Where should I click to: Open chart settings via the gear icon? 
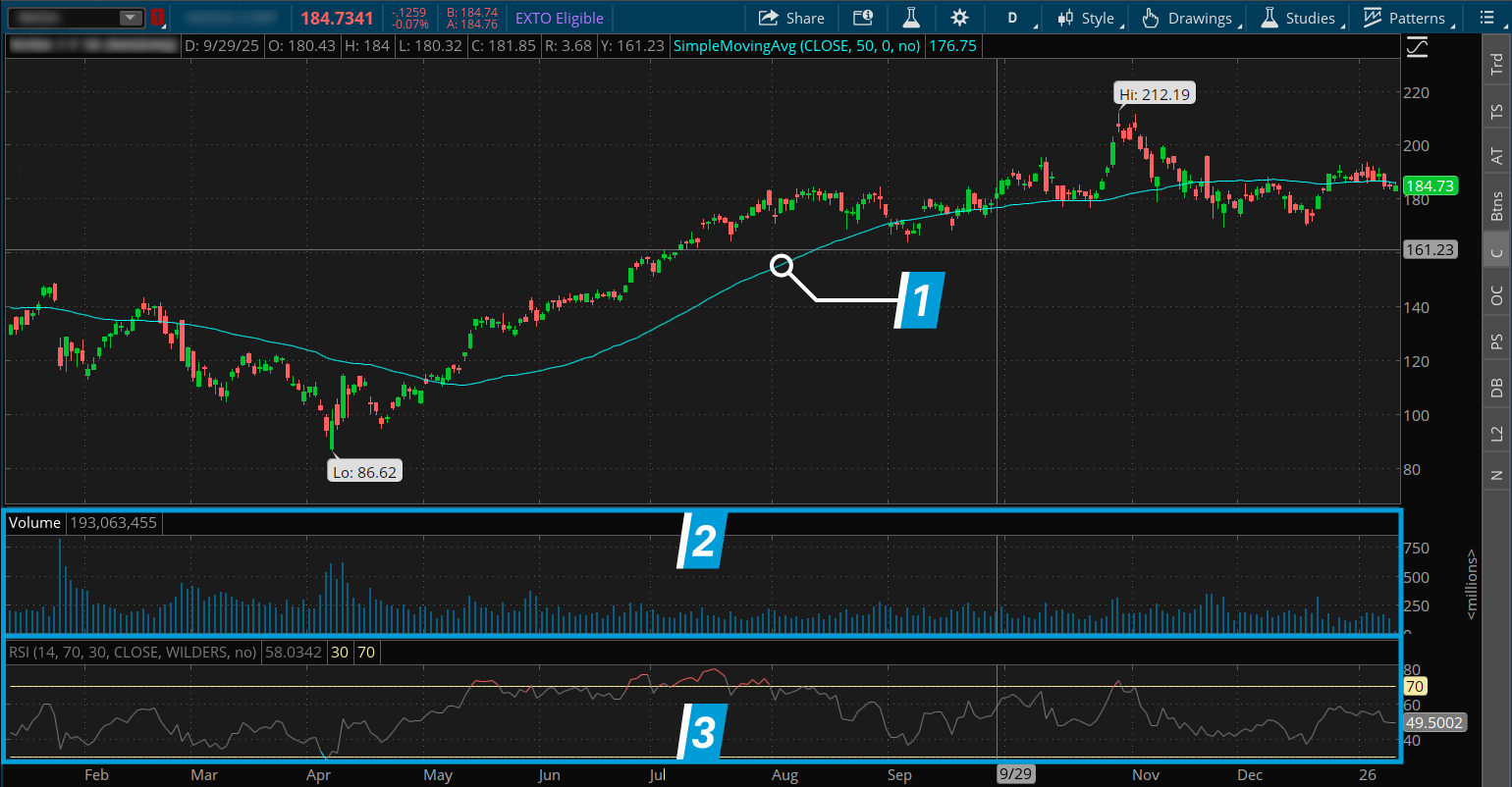point(959,17)
